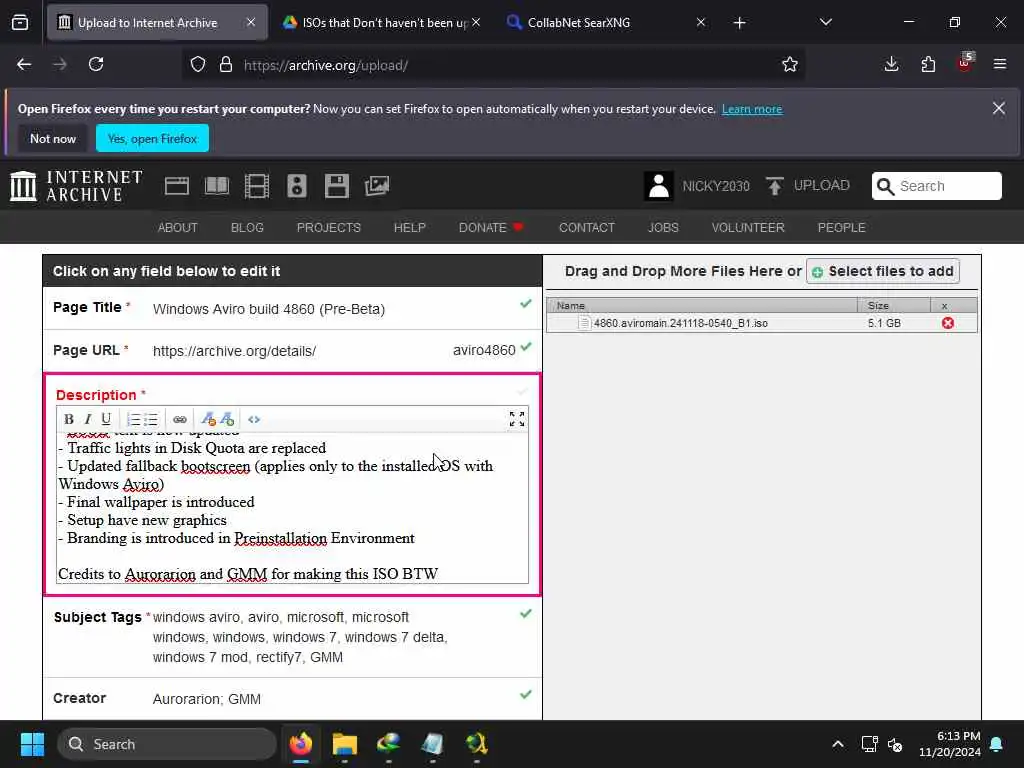
Task: Open the Internet Archive Audio section icon
Action: pos(296,186)
